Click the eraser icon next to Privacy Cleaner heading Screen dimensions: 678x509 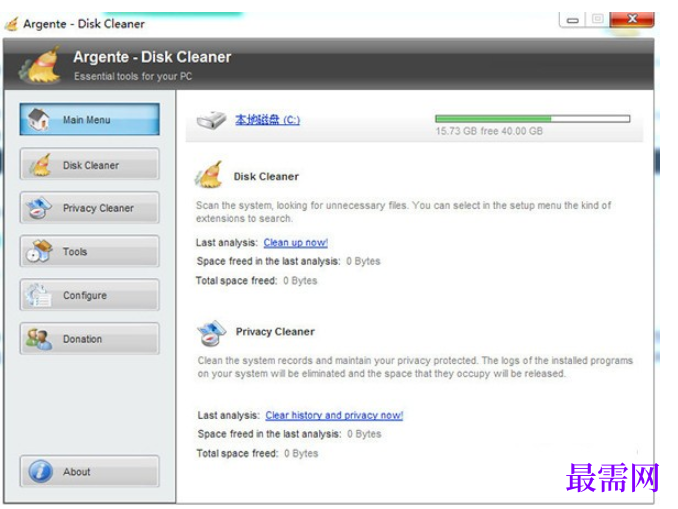(211, 333)
